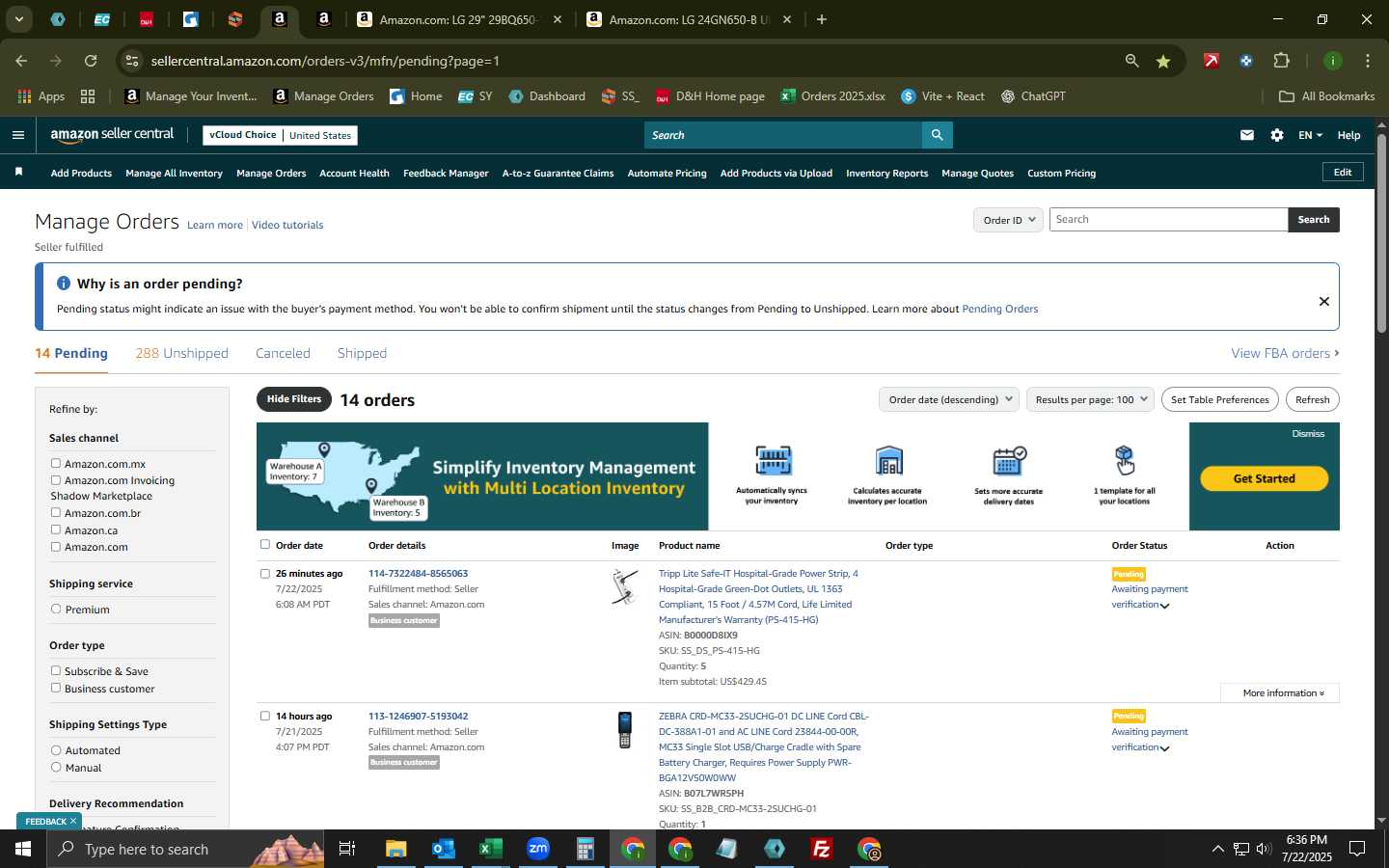Screen dimensions: 1389x868
Task: Open Outlook from the taskbar
Action: tap(443, 849)
